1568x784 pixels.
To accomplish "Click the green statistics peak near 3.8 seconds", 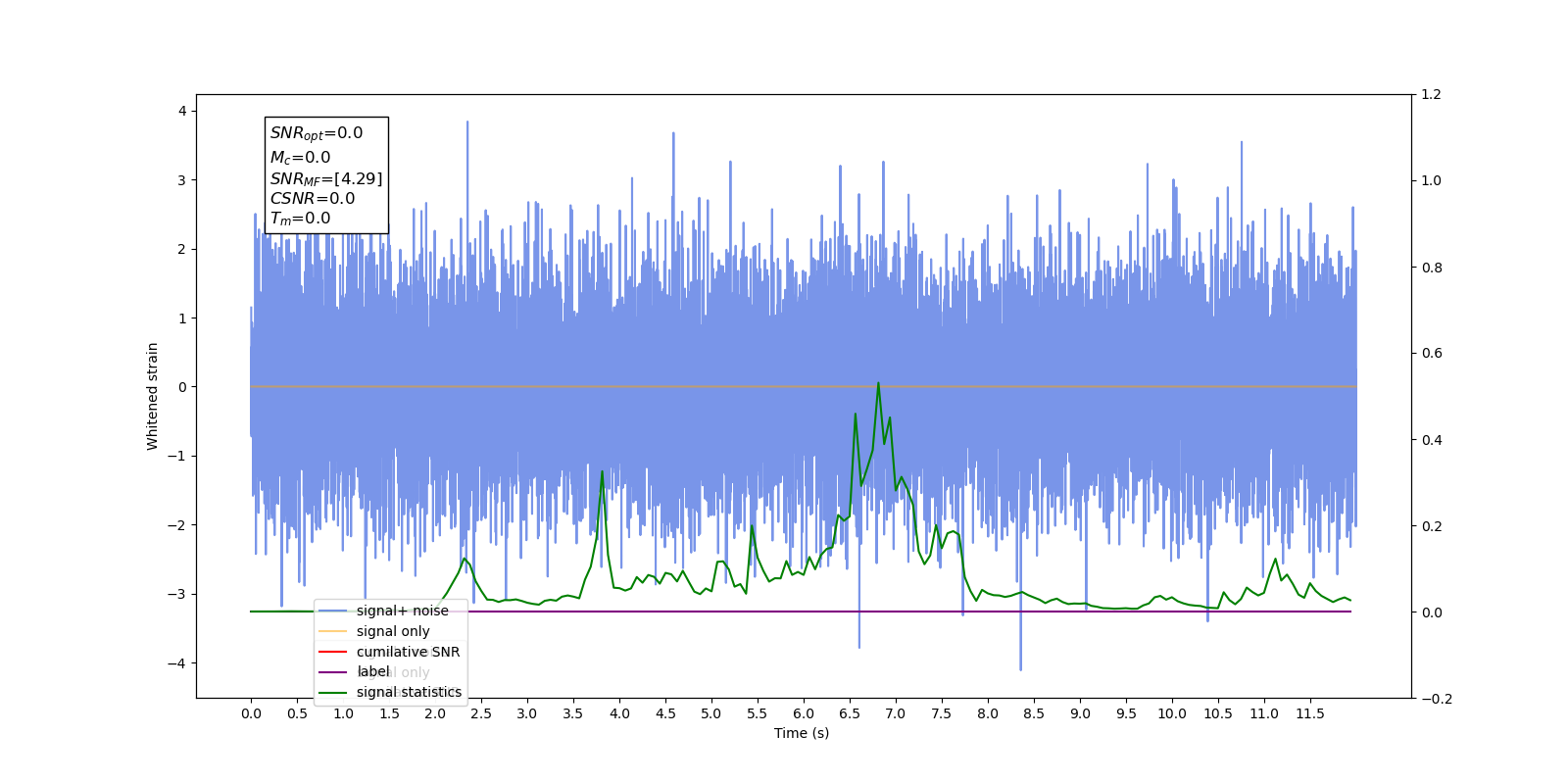I will tap(602, 472).
